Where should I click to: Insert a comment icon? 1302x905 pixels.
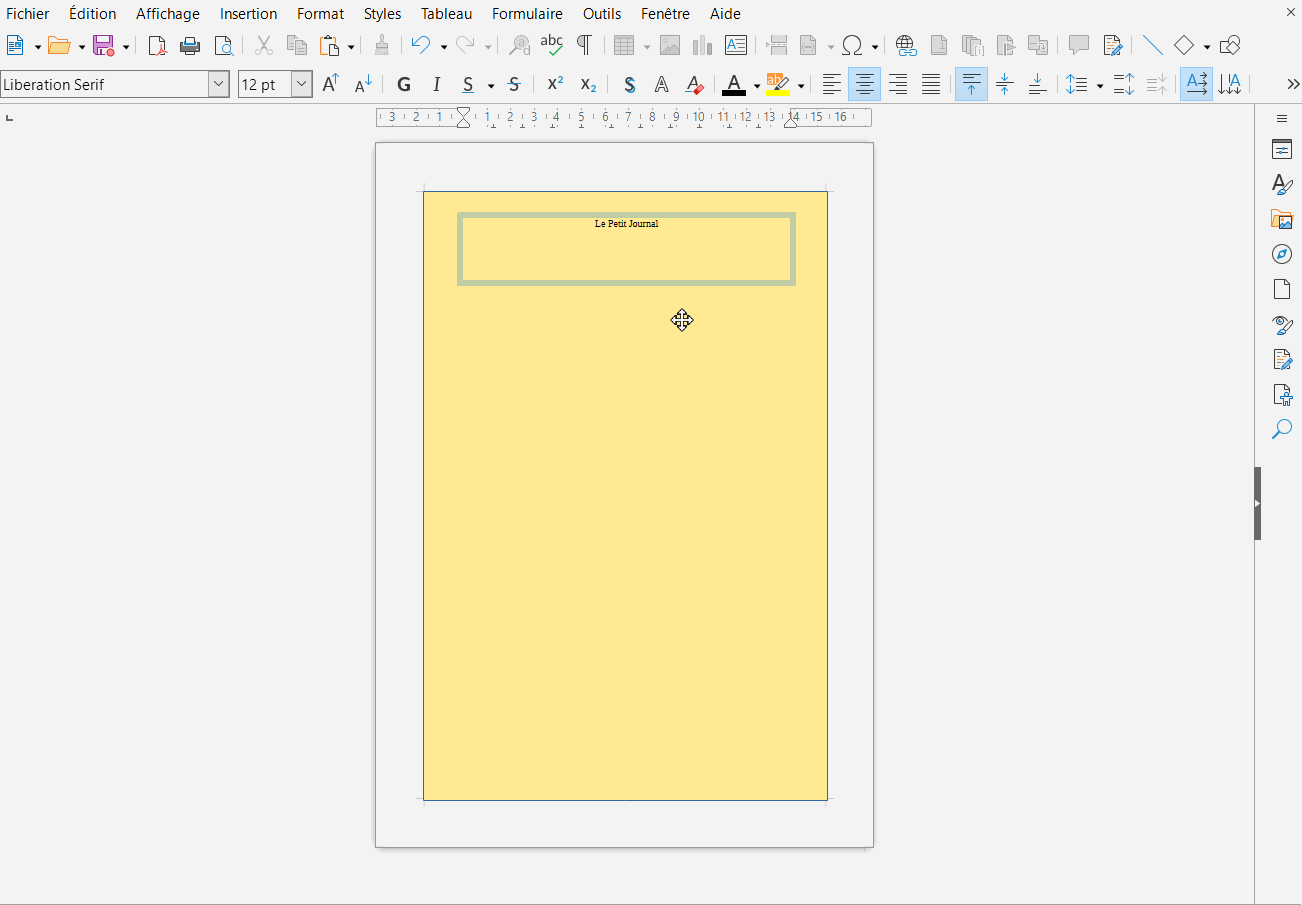click(x=1079, y=45)
